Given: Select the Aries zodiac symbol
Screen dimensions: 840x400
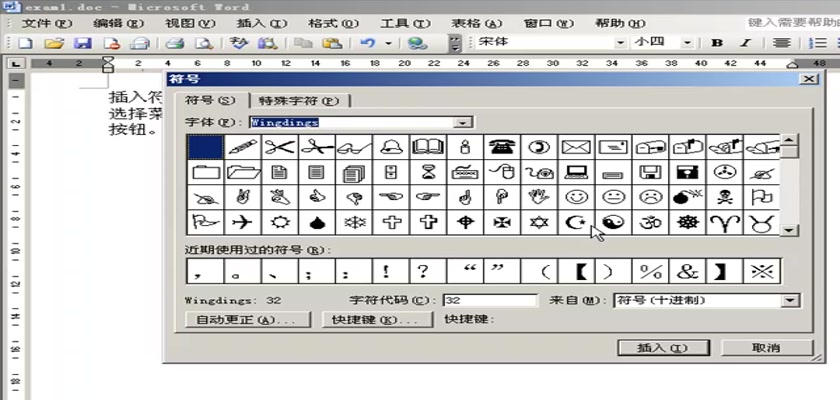Looking at the screenshot, I should tap(724, 222).
